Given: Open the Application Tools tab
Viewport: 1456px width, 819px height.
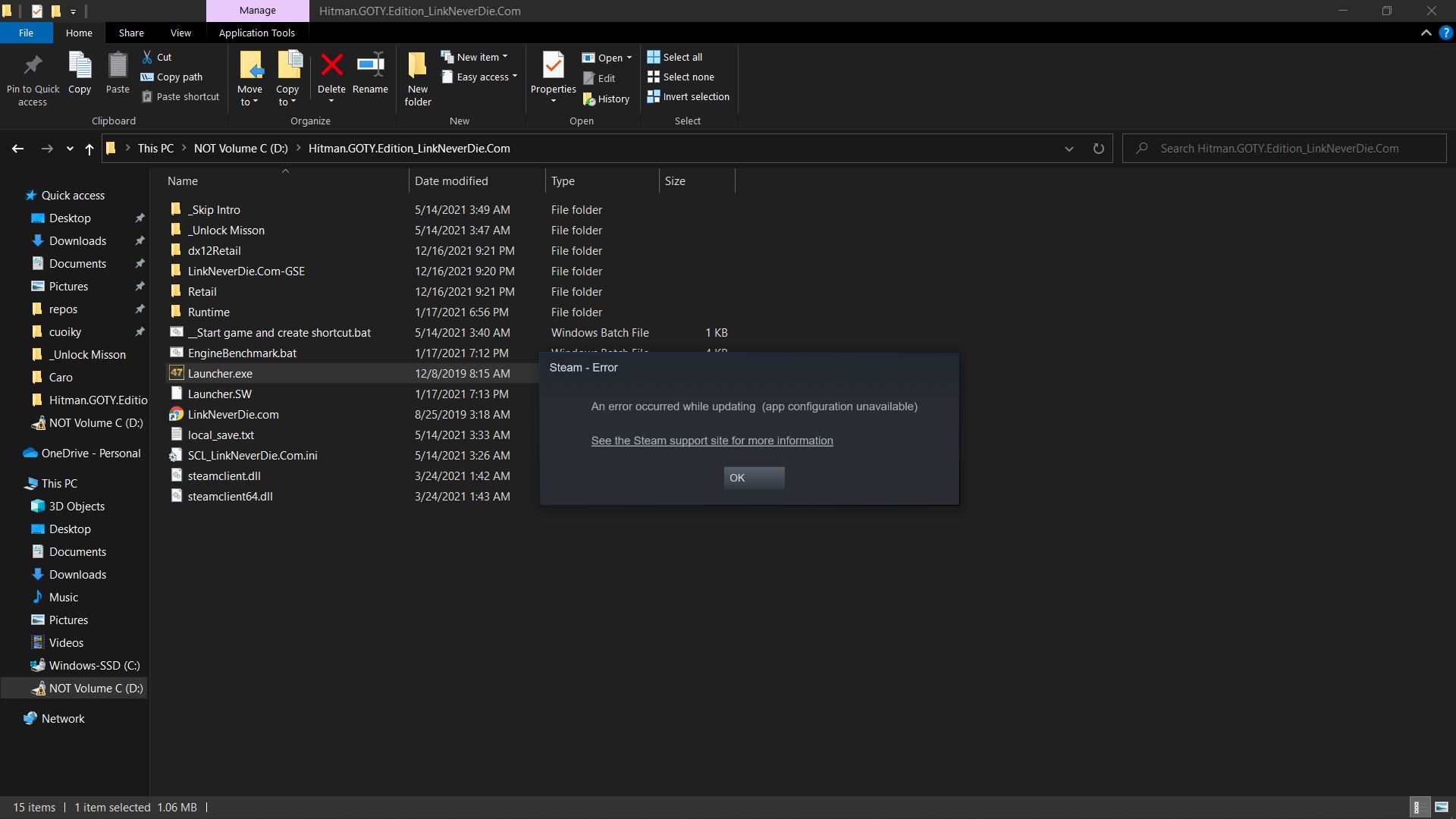Looking at the screenshot, I should click(x=256, y=33).
